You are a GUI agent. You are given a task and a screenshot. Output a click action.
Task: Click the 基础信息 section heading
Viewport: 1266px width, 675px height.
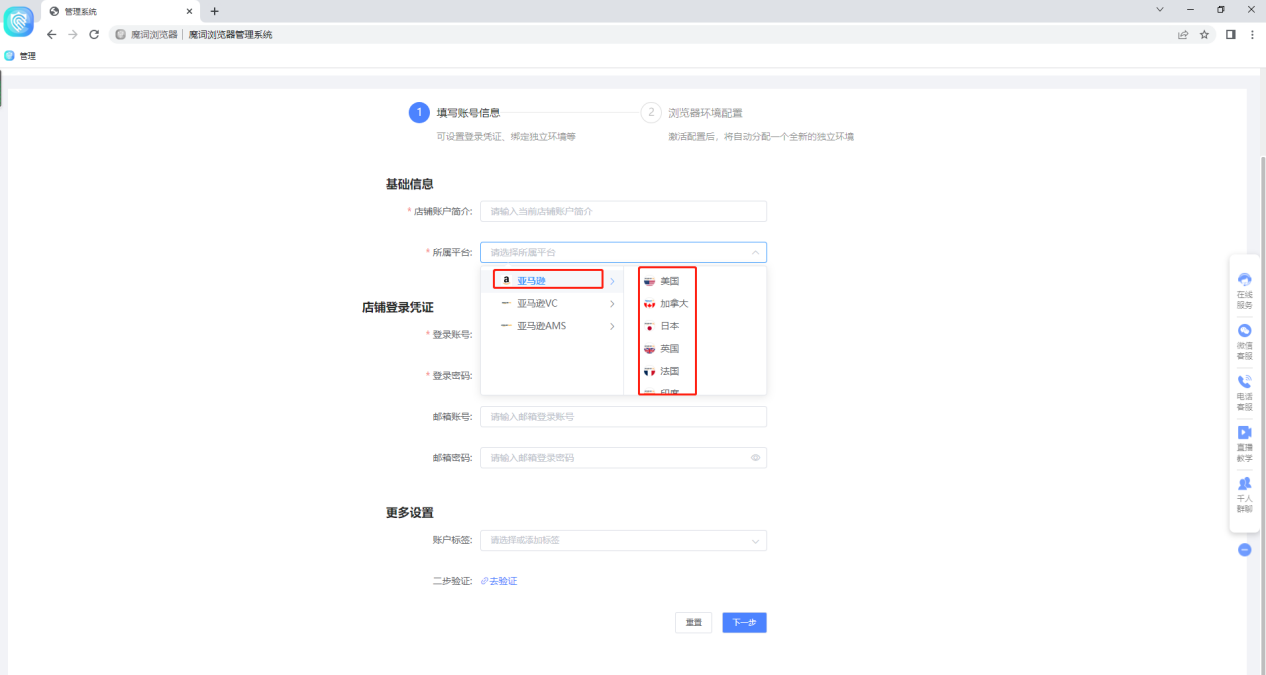pyautogui.click(x=409, y=184)
